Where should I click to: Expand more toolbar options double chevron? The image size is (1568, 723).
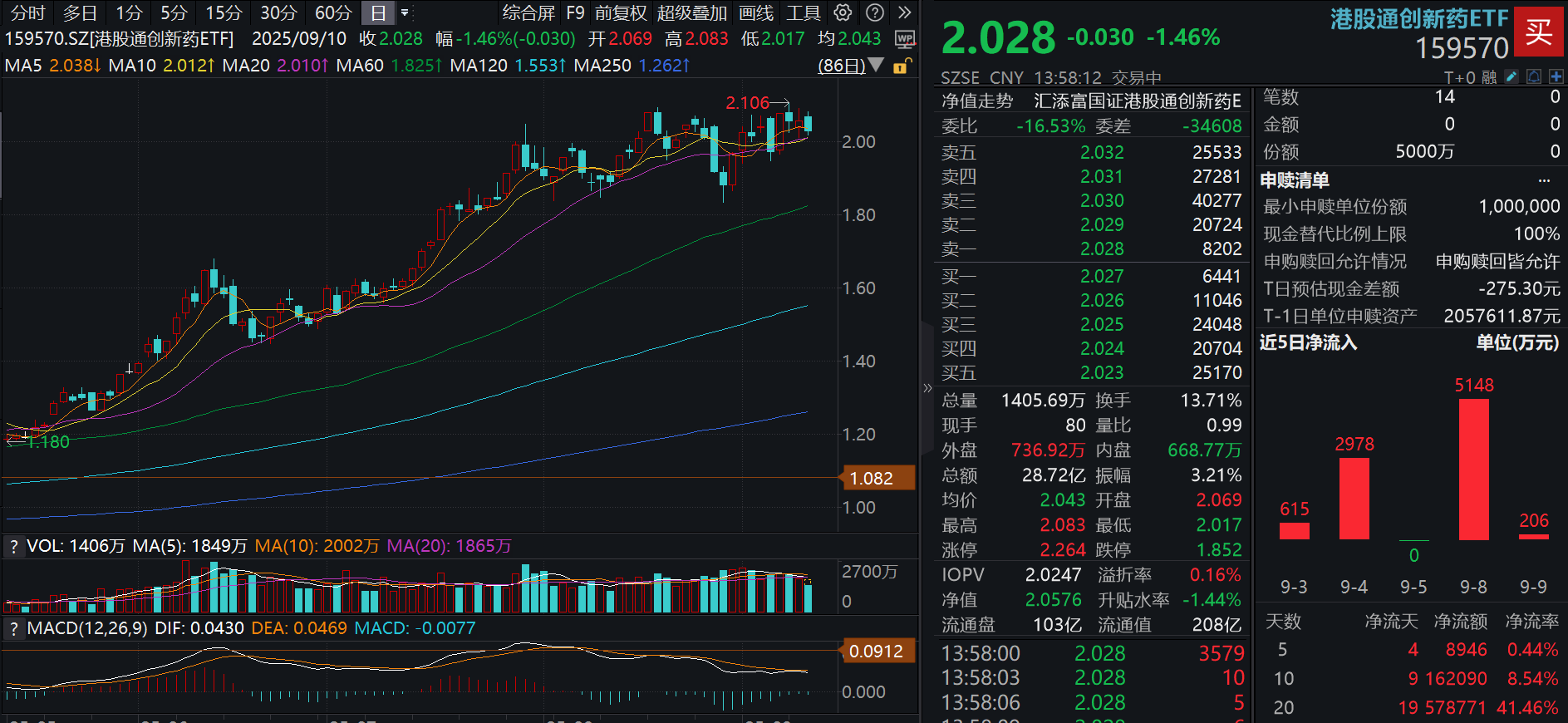pos(905,12)
